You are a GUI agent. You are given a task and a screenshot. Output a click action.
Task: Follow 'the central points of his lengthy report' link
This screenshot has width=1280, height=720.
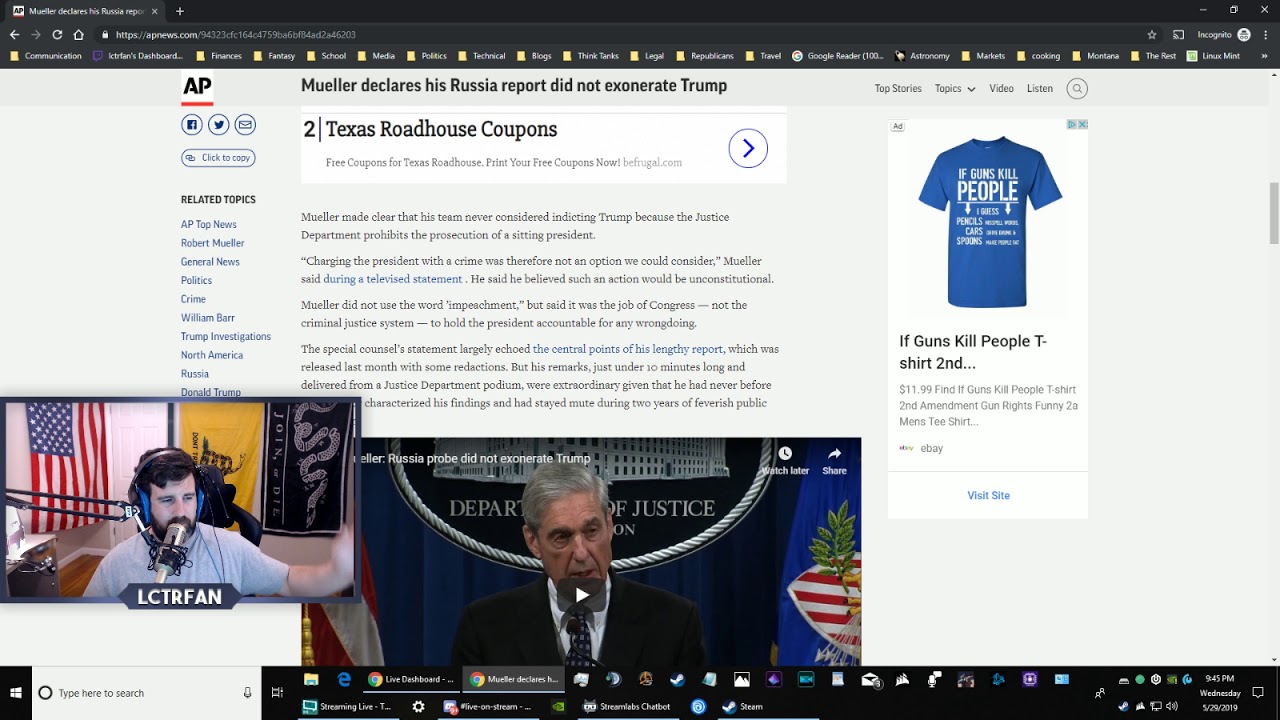tap(628, 349)
